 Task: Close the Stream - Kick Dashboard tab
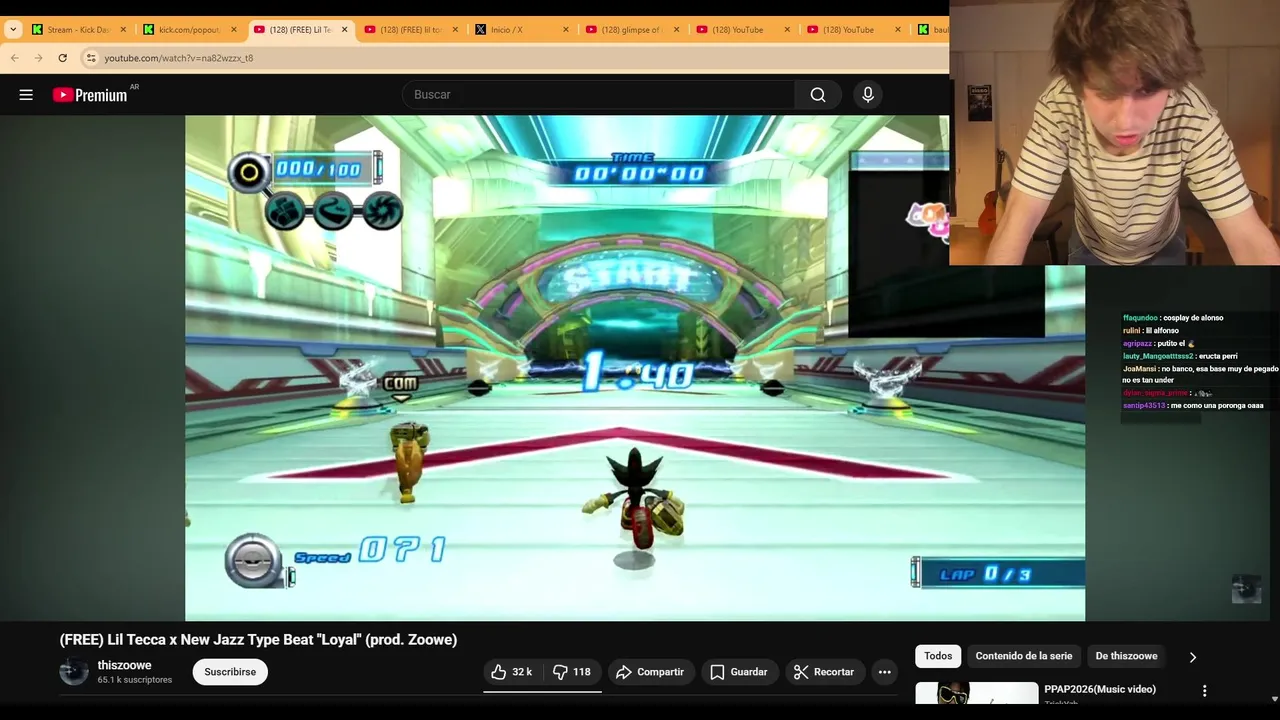(123, 30)
